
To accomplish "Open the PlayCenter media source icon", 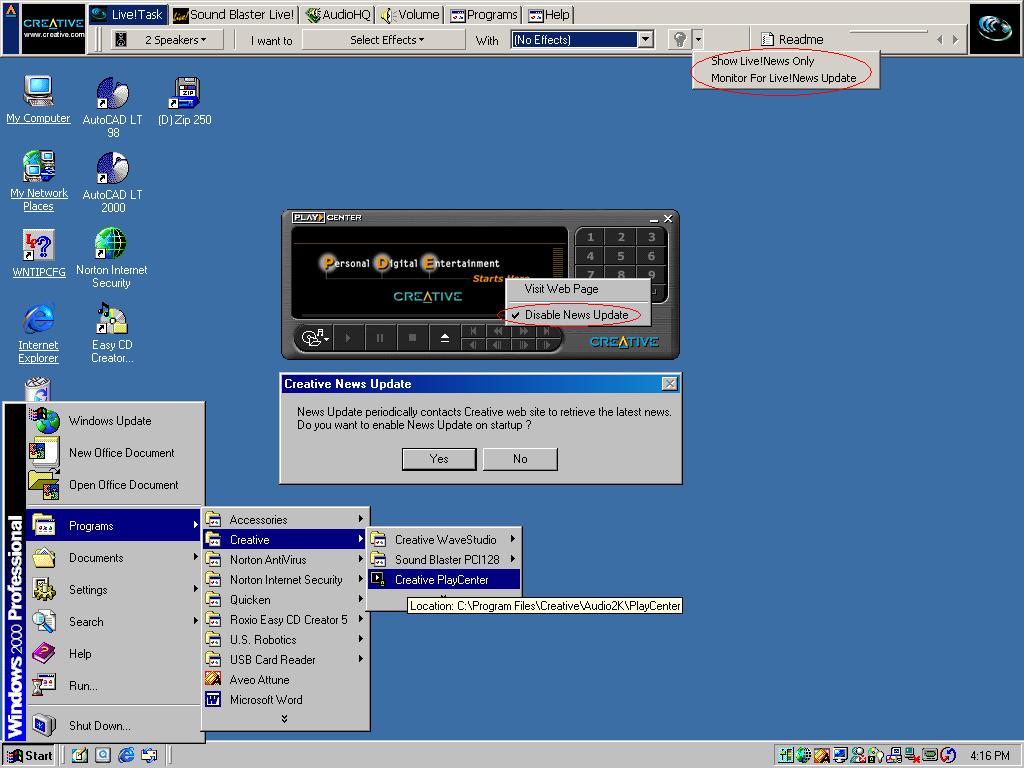I will coord(314,338).
